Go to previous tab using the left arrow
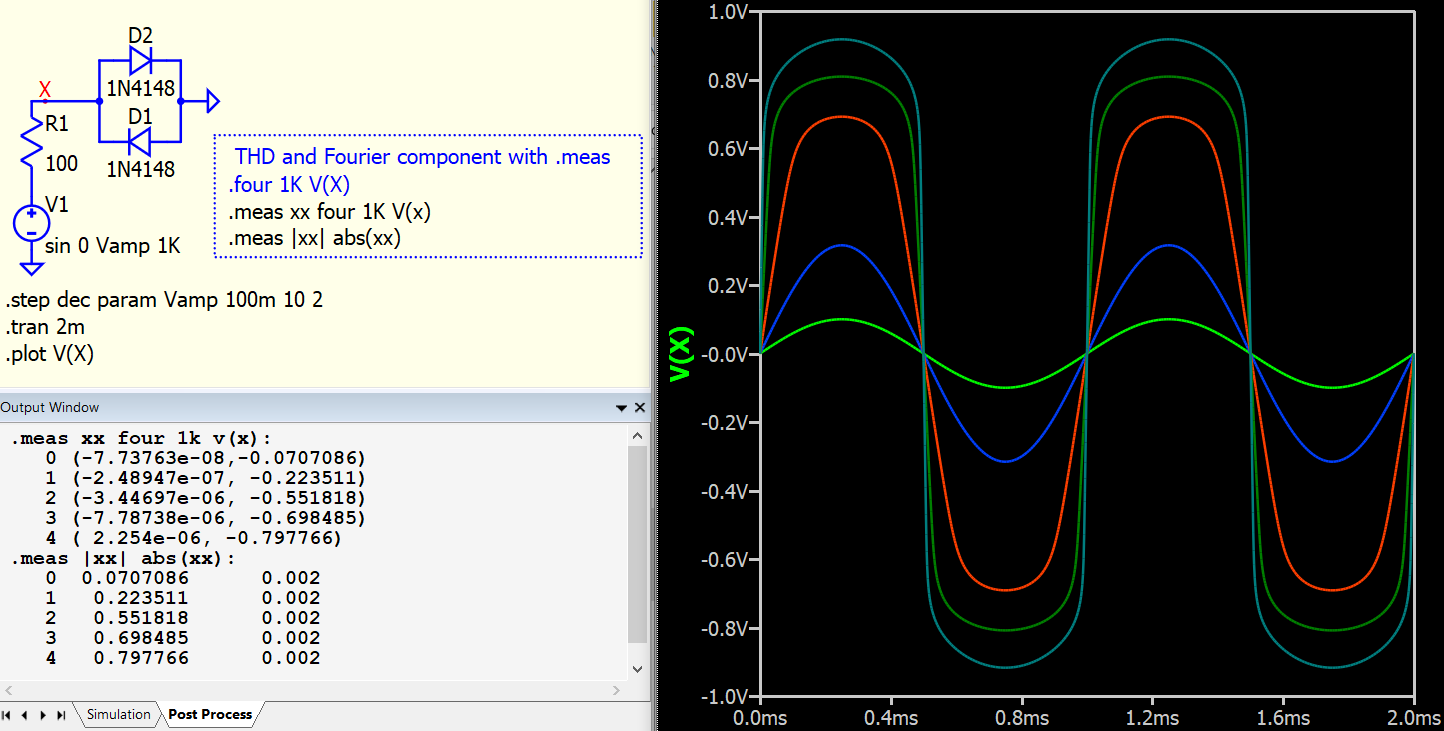 click(x=24, y=715)
